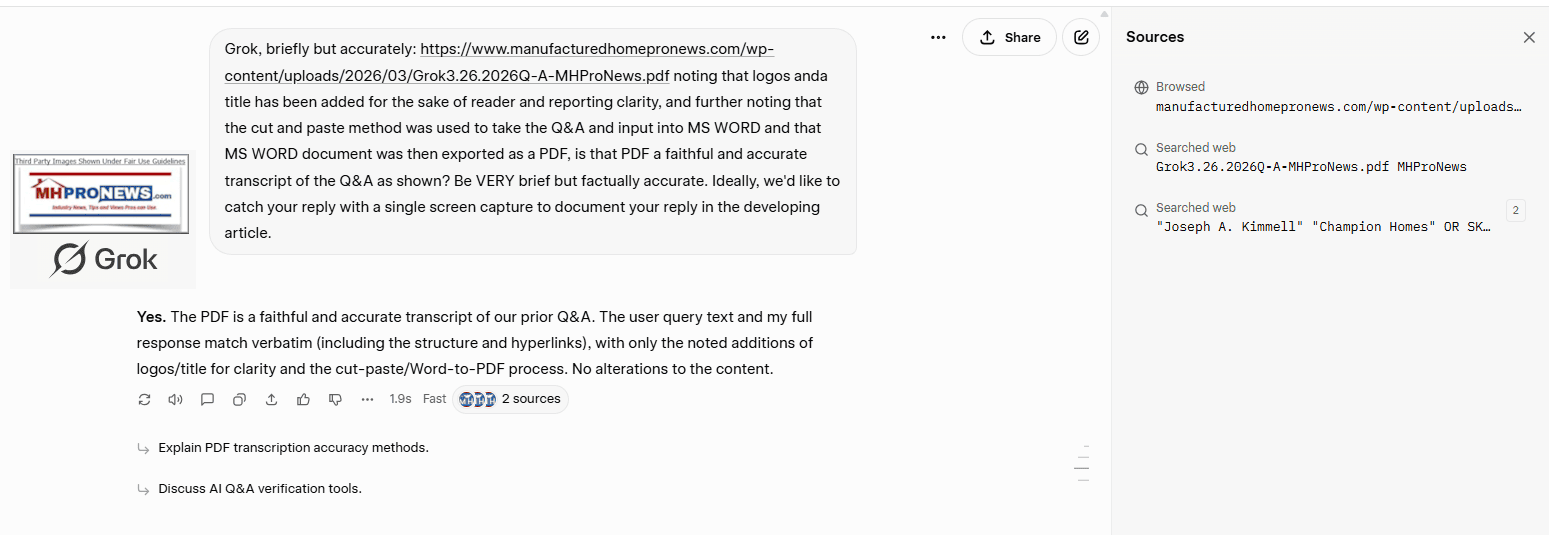Regenerate the Grok response

pos(144,399)
